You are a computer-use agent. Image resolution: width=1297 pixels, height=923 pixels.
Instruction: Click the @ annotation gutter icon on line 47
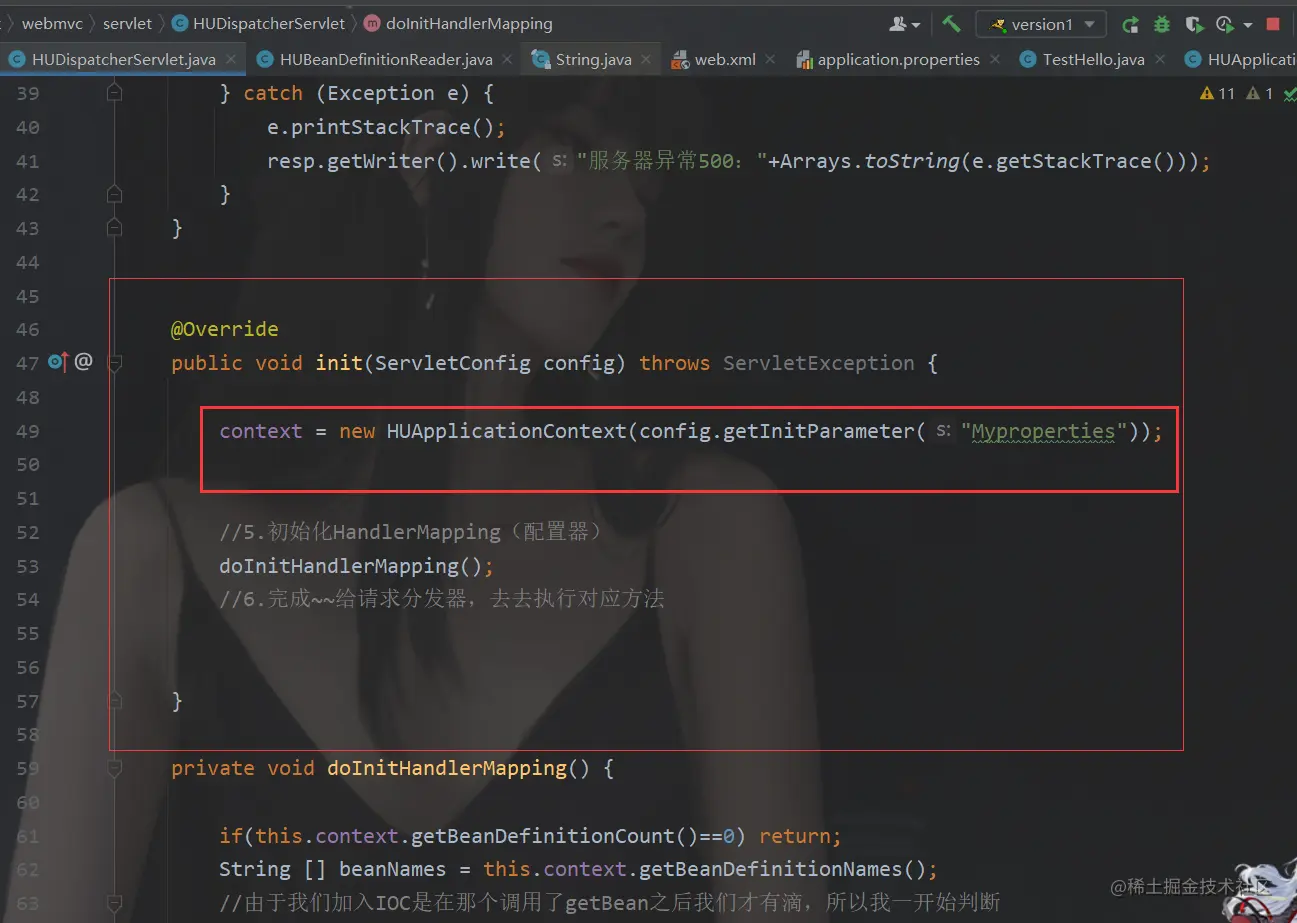(83, 362)
